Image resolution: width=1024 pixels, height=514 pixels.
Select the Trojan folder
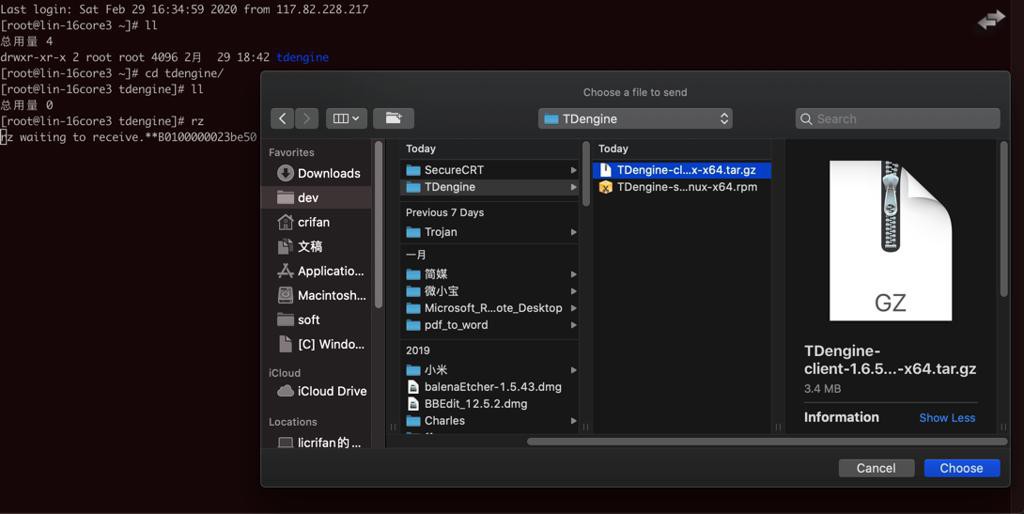pyautogui.click(x=488, y=232)
